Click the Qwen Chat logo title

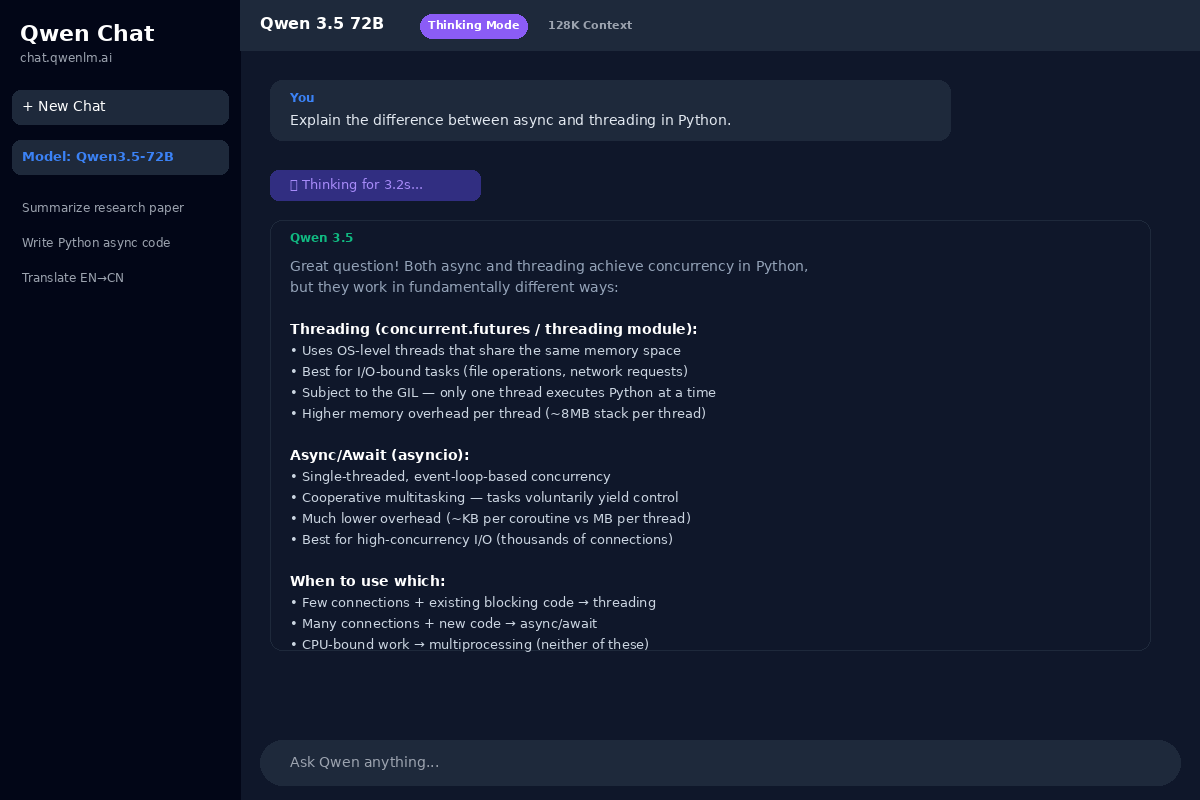click(x=87, y=33)
